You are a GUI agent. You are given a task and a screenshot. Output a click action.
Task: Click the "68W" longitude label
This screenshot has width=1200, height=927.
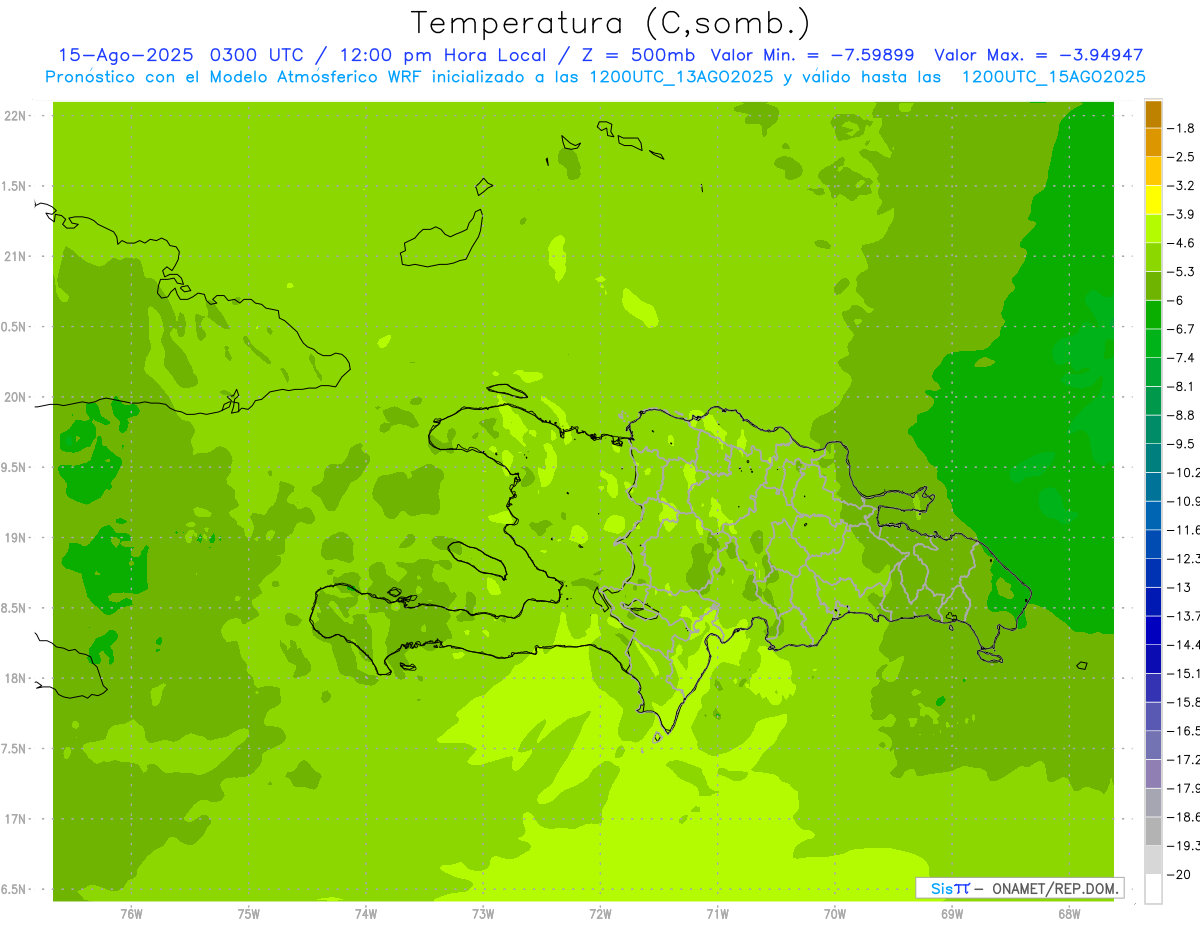(1068, 914)
